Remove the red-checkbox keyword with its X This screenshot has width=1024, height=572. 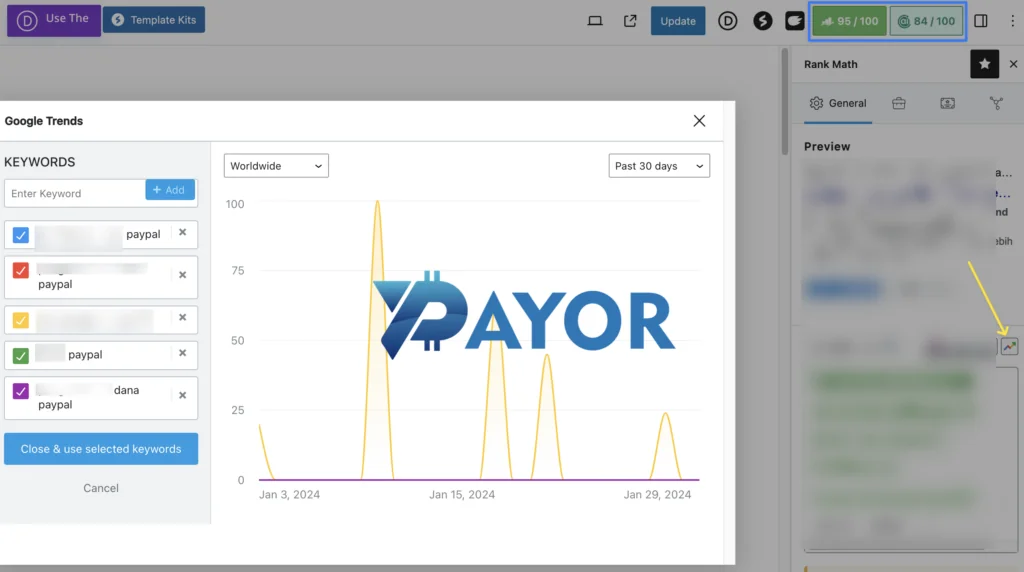(183, 275)
